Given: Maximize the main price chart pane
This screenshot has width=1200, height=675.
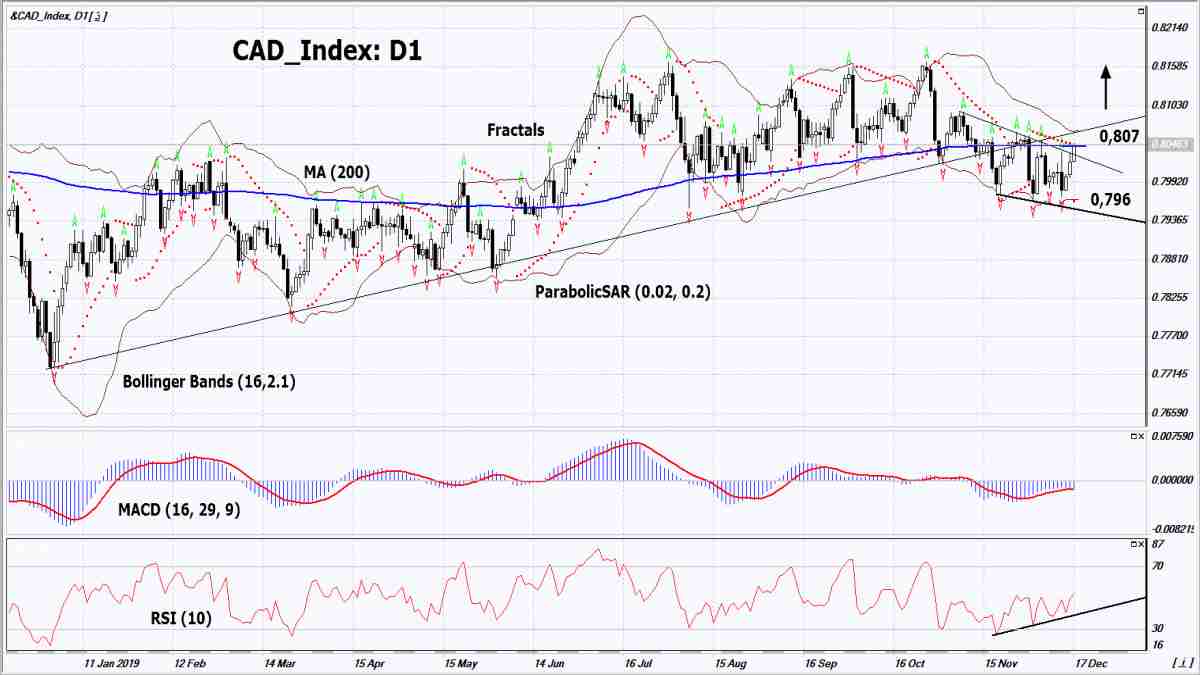Looking at the screenshot, I should point(1142,12).
